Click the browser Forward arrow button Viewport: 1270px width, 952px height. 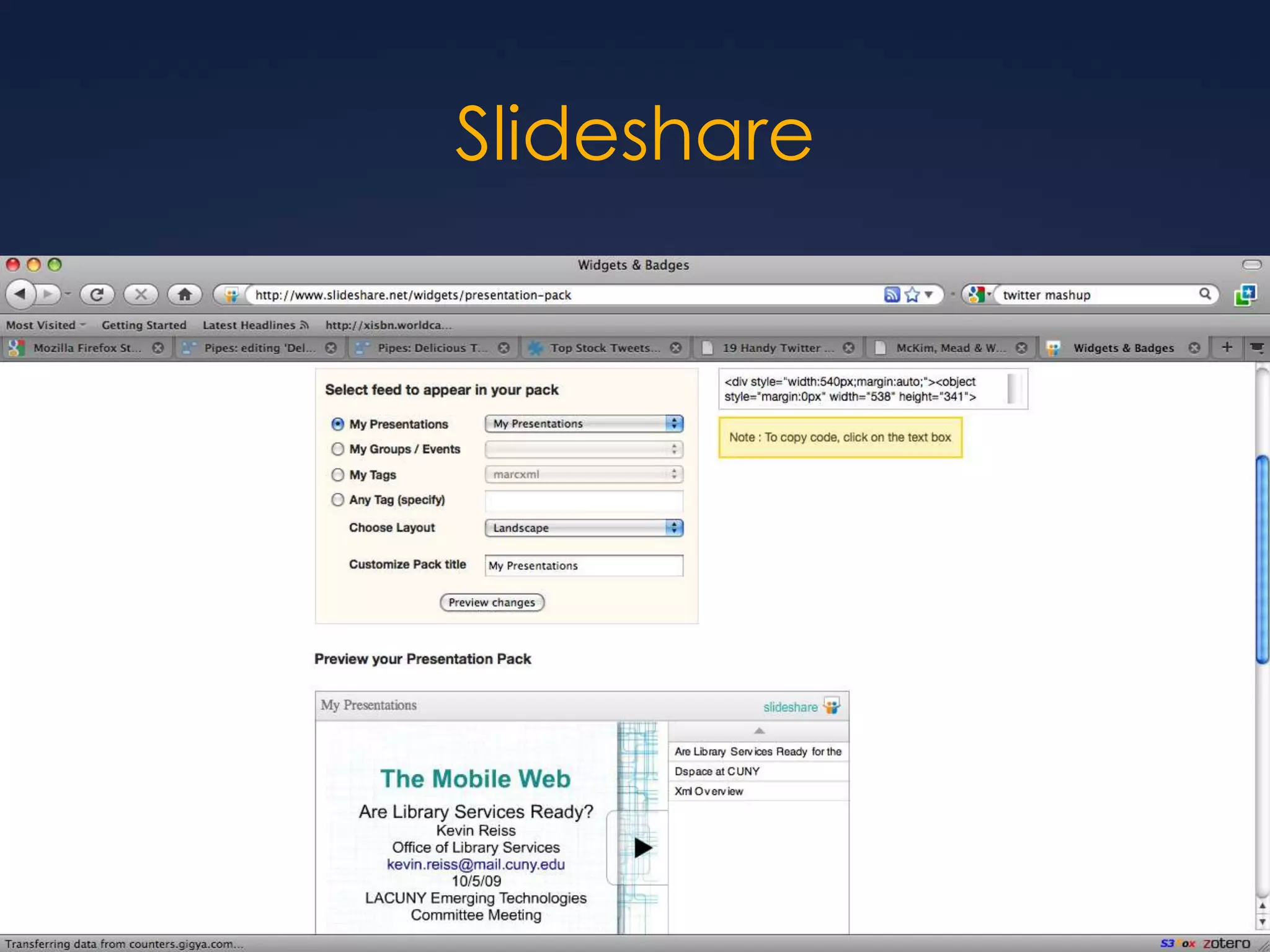(48, 294)
